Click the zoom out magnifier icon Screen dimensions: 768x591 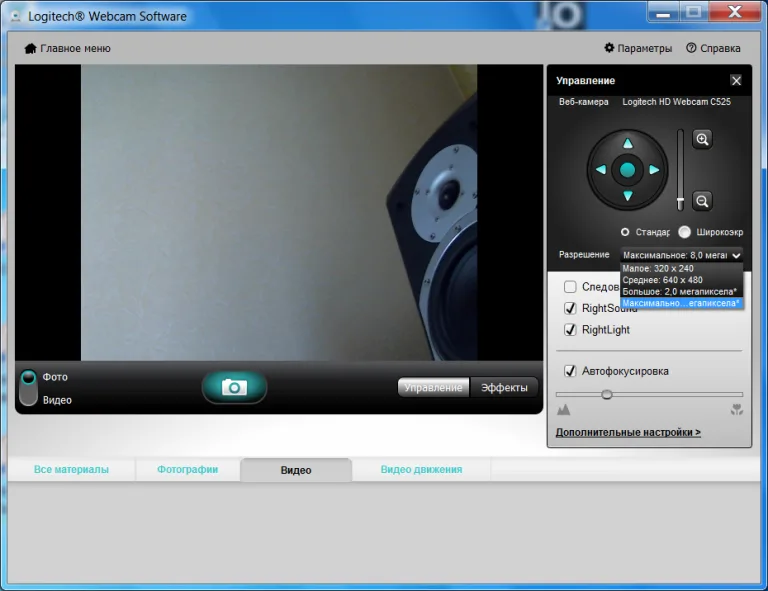click(702, 201)
